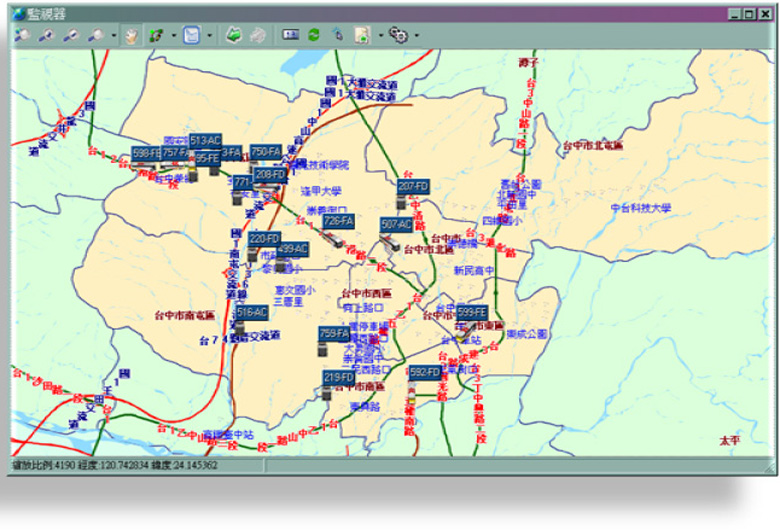Screen dimensions: 780x530
Task: Open the gears settings icon
Action: 398,35
